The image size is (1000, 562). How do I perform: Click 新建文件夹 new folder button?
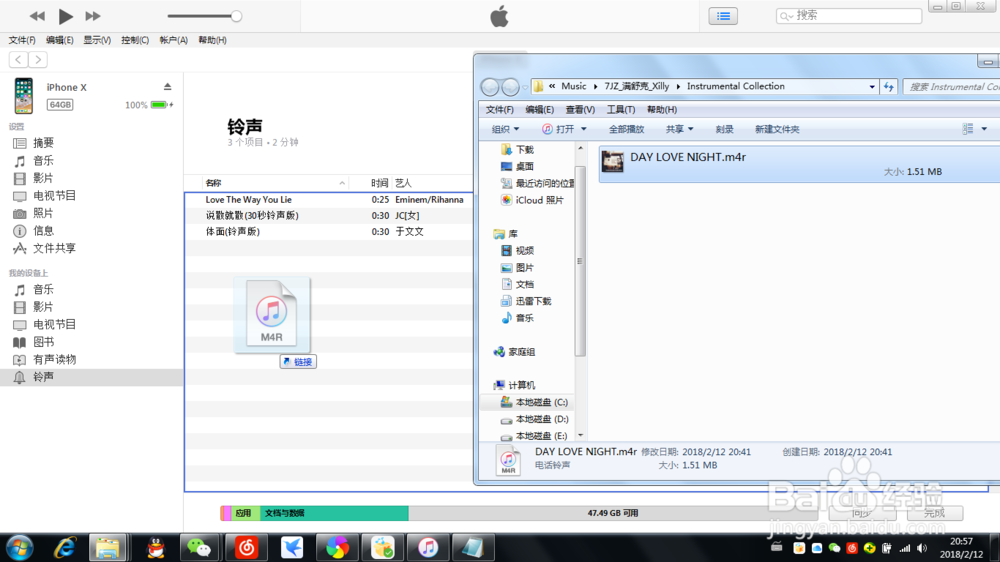click(x=777, y=129)
